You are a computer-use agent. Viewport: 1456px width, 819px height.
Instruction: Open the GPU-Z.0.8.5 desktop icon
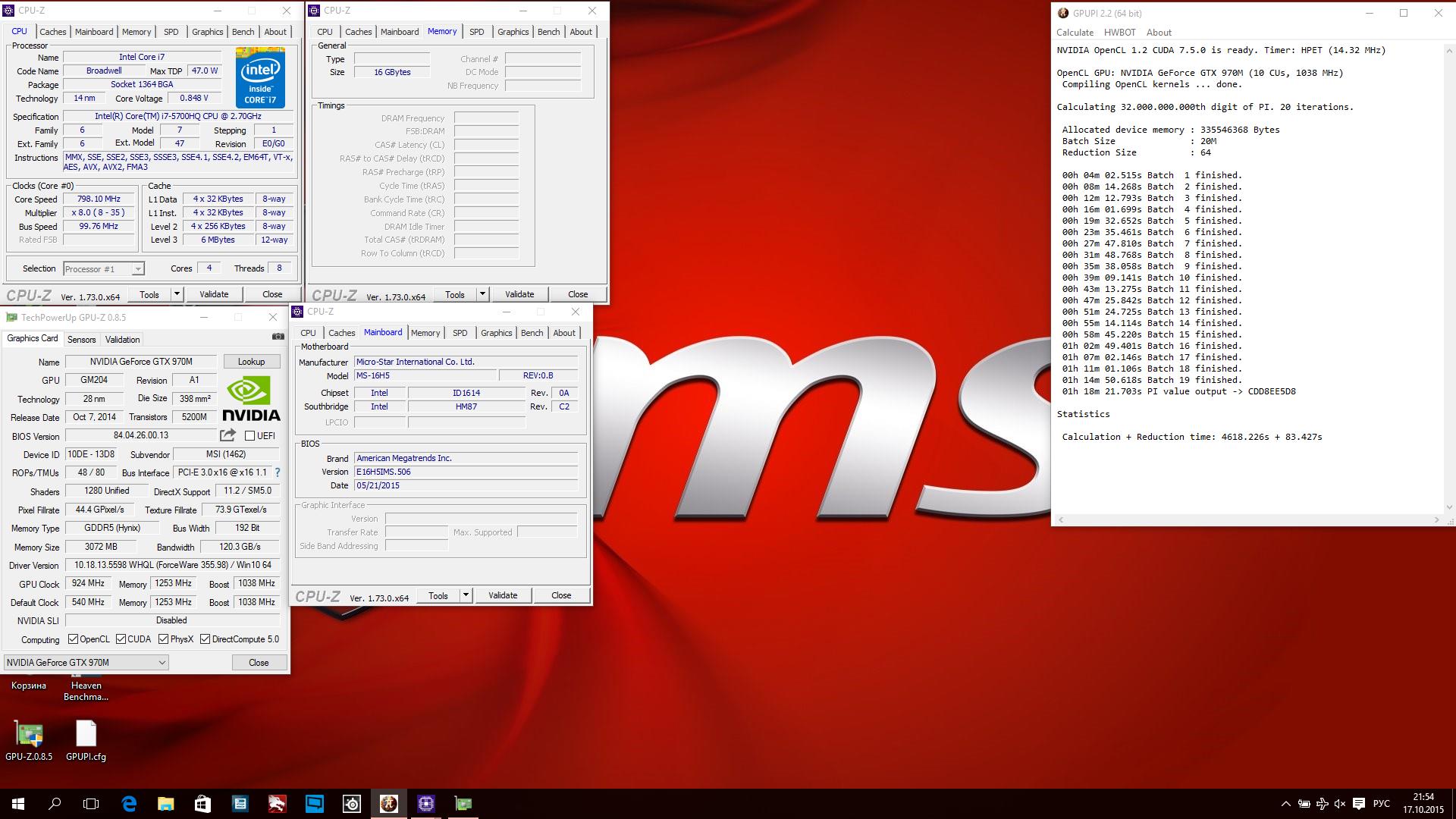pos(29,740)
